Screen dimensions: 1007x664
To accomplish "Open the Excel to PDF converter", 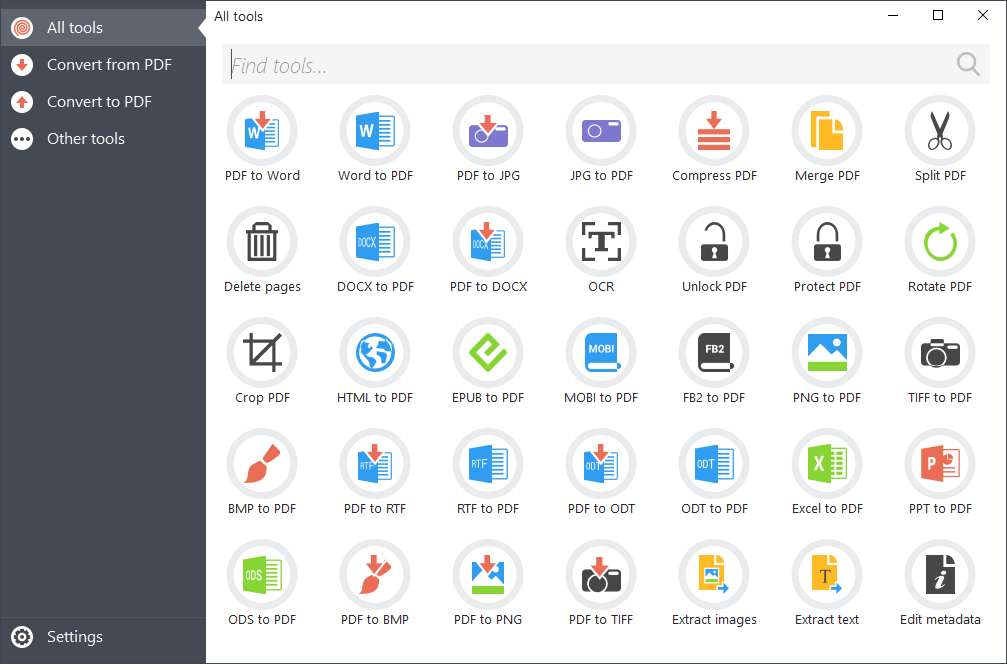I will 827,473.
